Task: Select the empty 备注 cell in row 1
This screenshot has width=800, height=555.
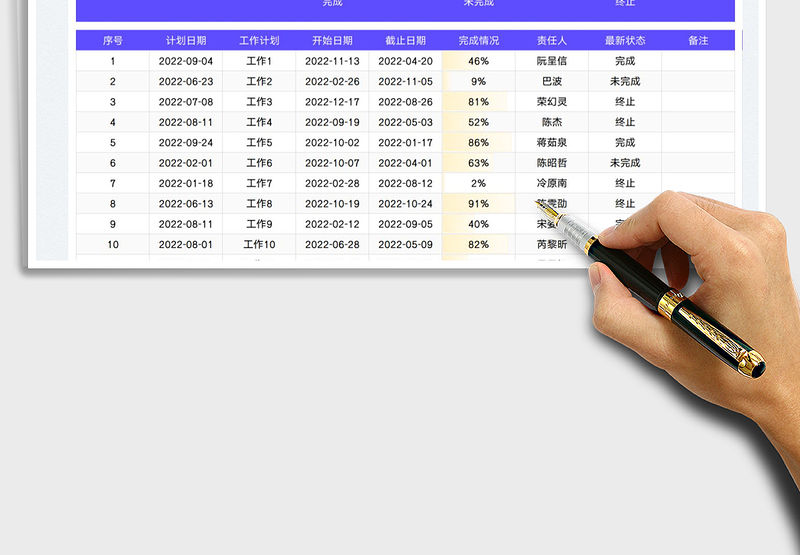Action: [698, 61]
